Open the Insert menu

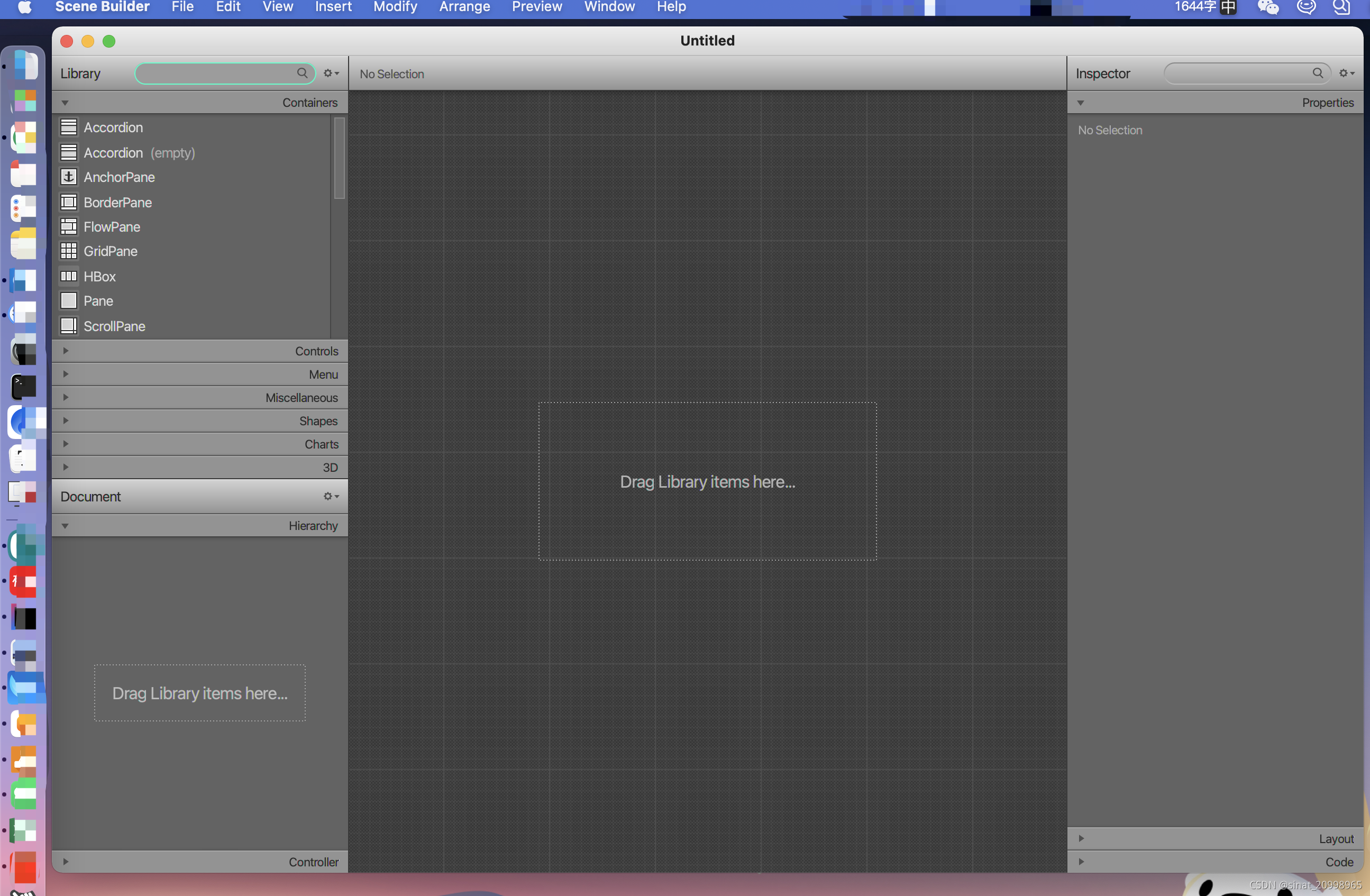tap(333, 7)
